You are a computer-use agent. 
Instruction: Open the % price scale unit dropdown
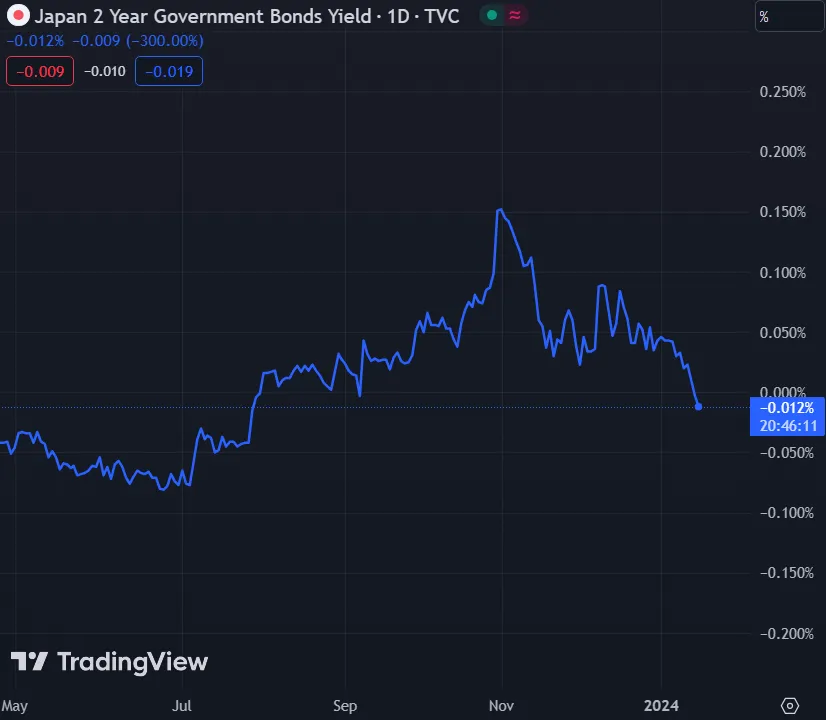[x=788, y=16]
